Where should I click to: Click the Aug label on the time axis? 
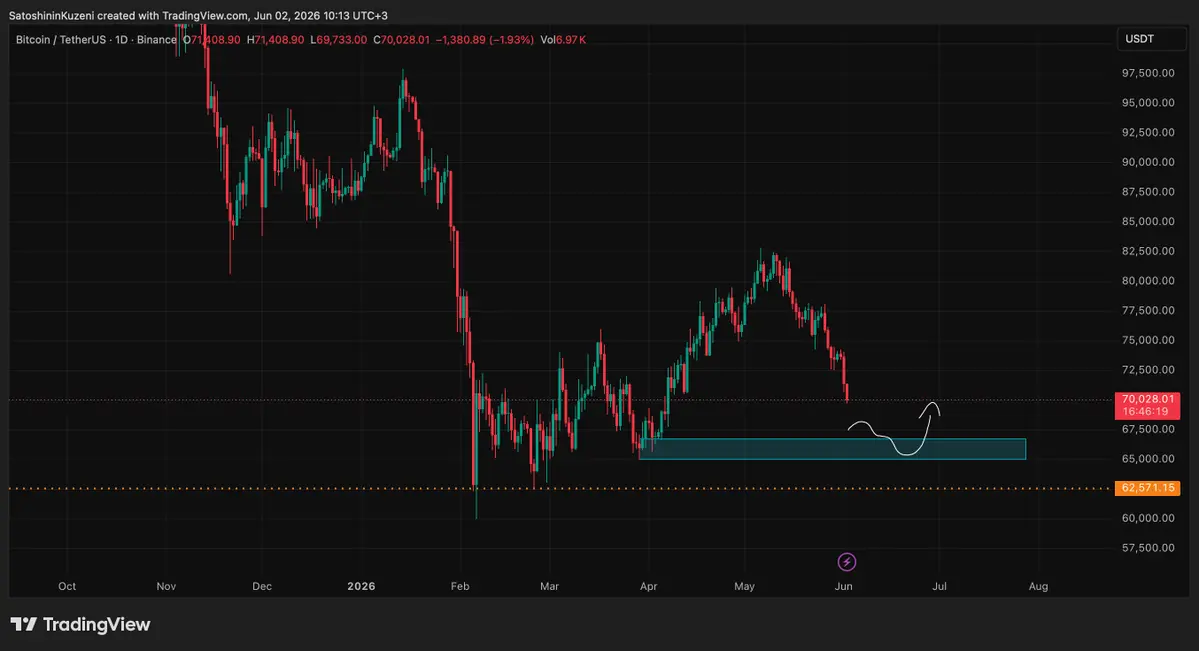1038,586
